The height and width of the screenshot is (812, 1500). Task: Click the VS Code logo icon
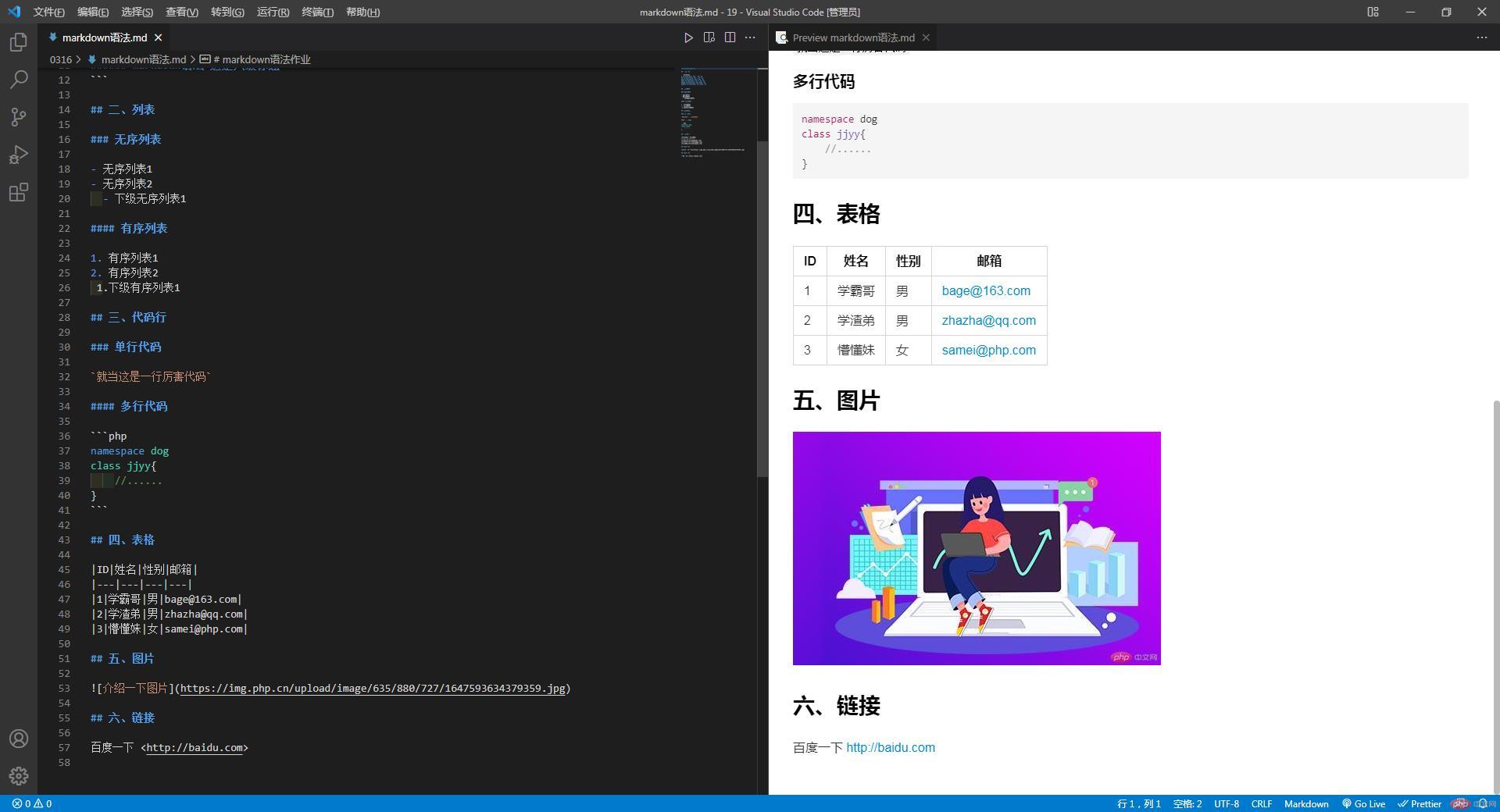(14, 12)
